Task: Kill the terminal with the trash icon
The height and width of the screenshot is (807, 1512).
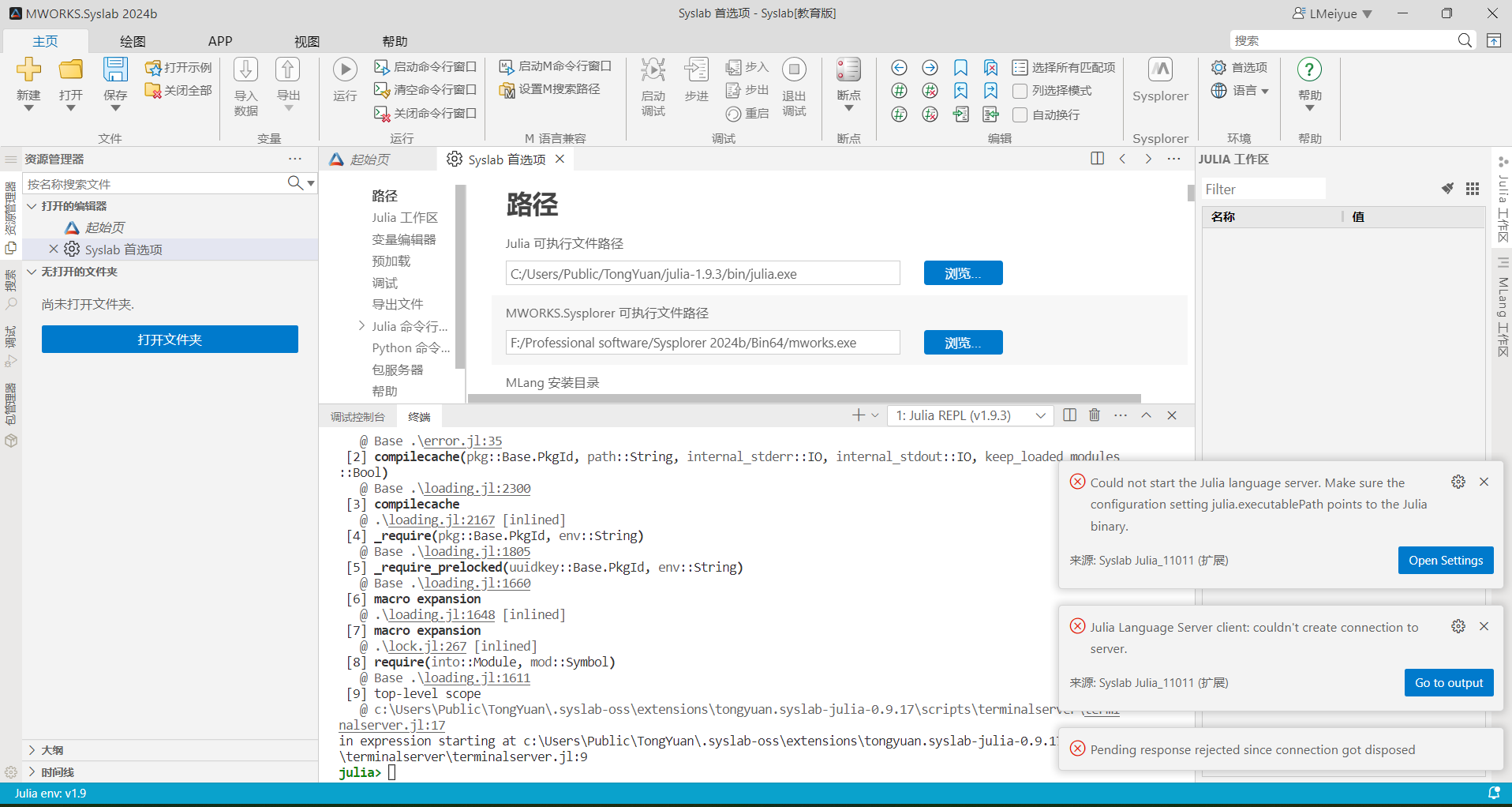Action: (x=1095, y=415)
